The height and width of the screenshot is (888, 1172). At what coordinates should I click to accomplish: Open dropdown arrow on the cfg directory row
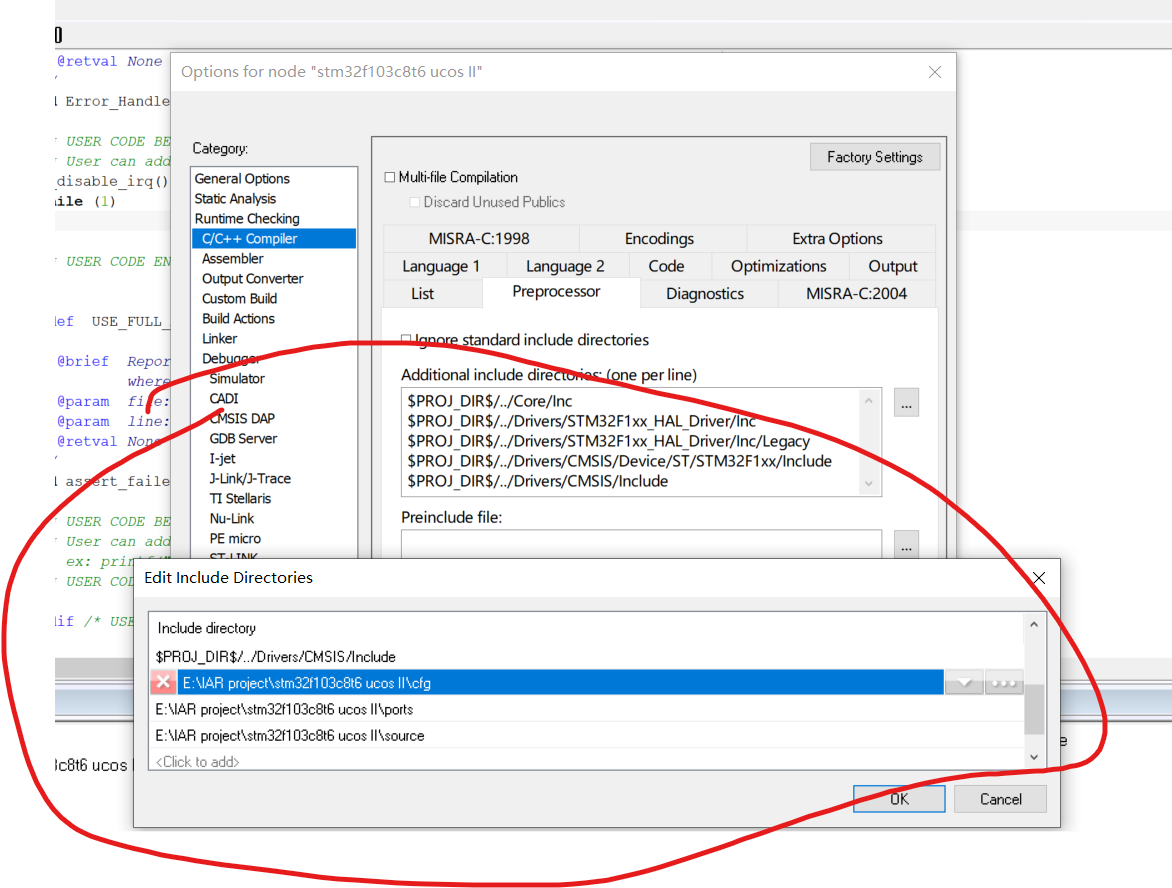[964, 682]
